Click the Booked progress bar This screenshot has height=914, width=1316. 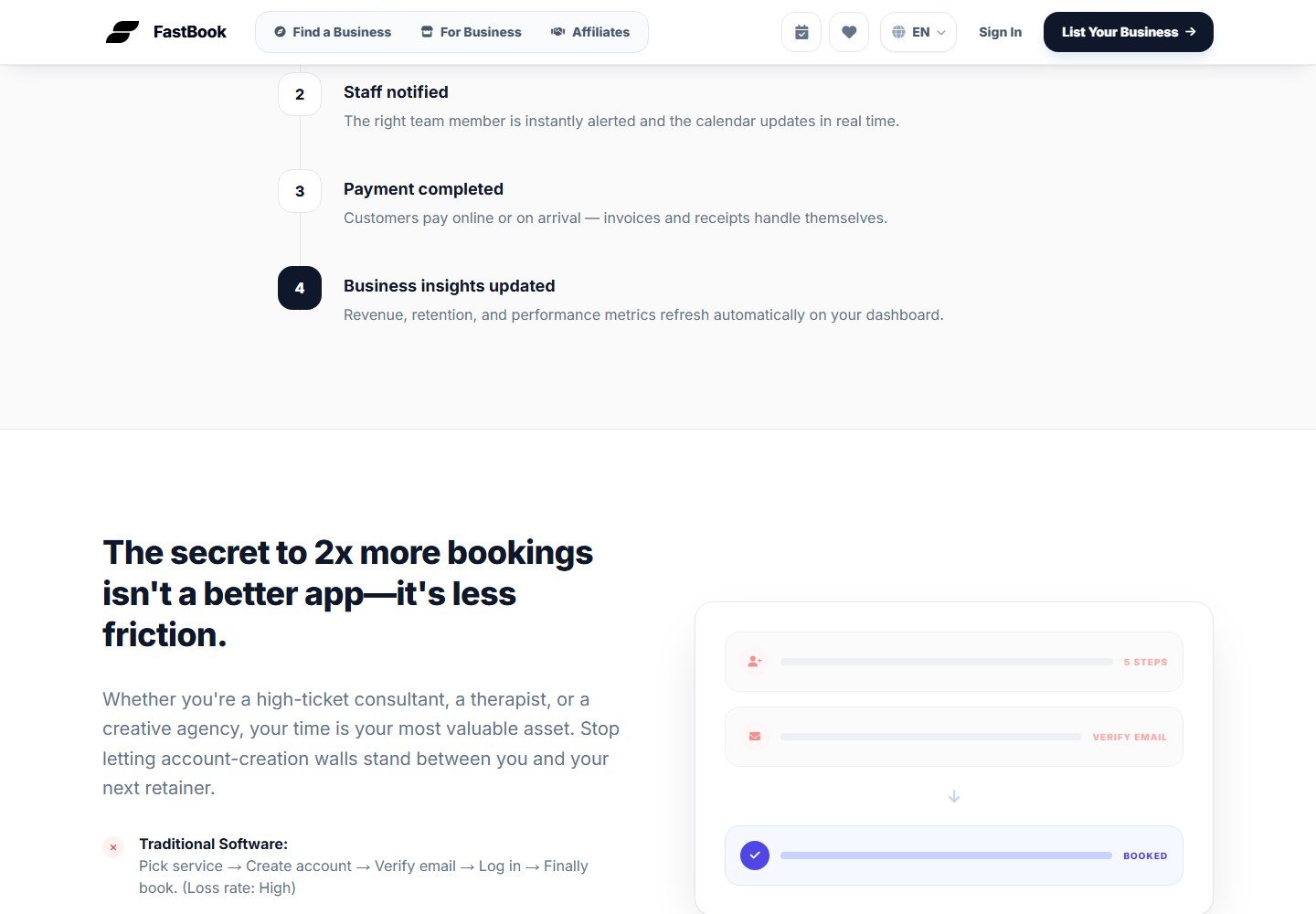coord(946,856)
